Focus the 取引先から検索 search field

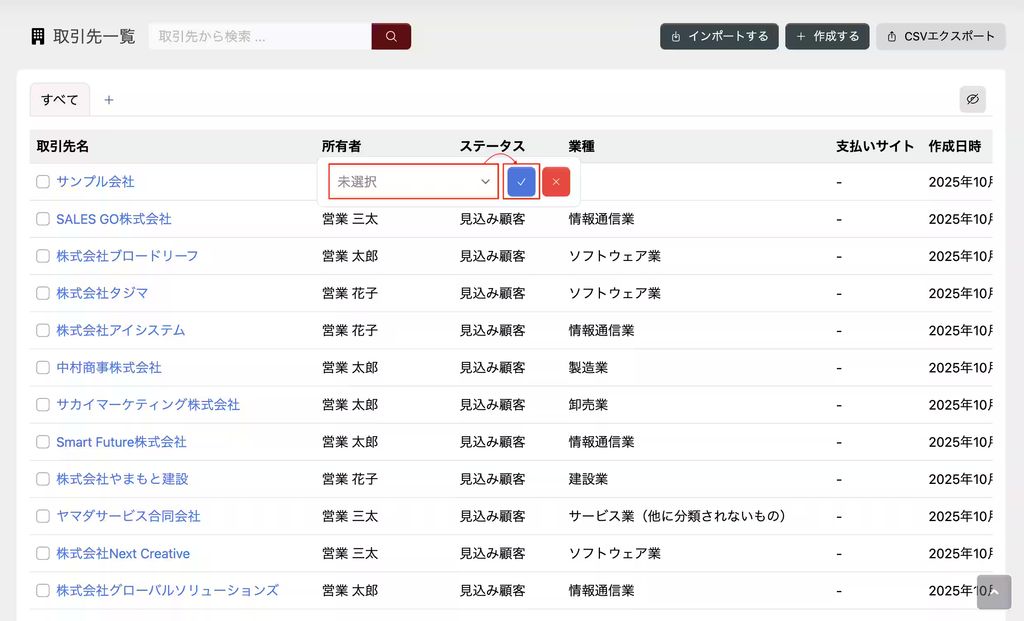[x=260, y=37]
